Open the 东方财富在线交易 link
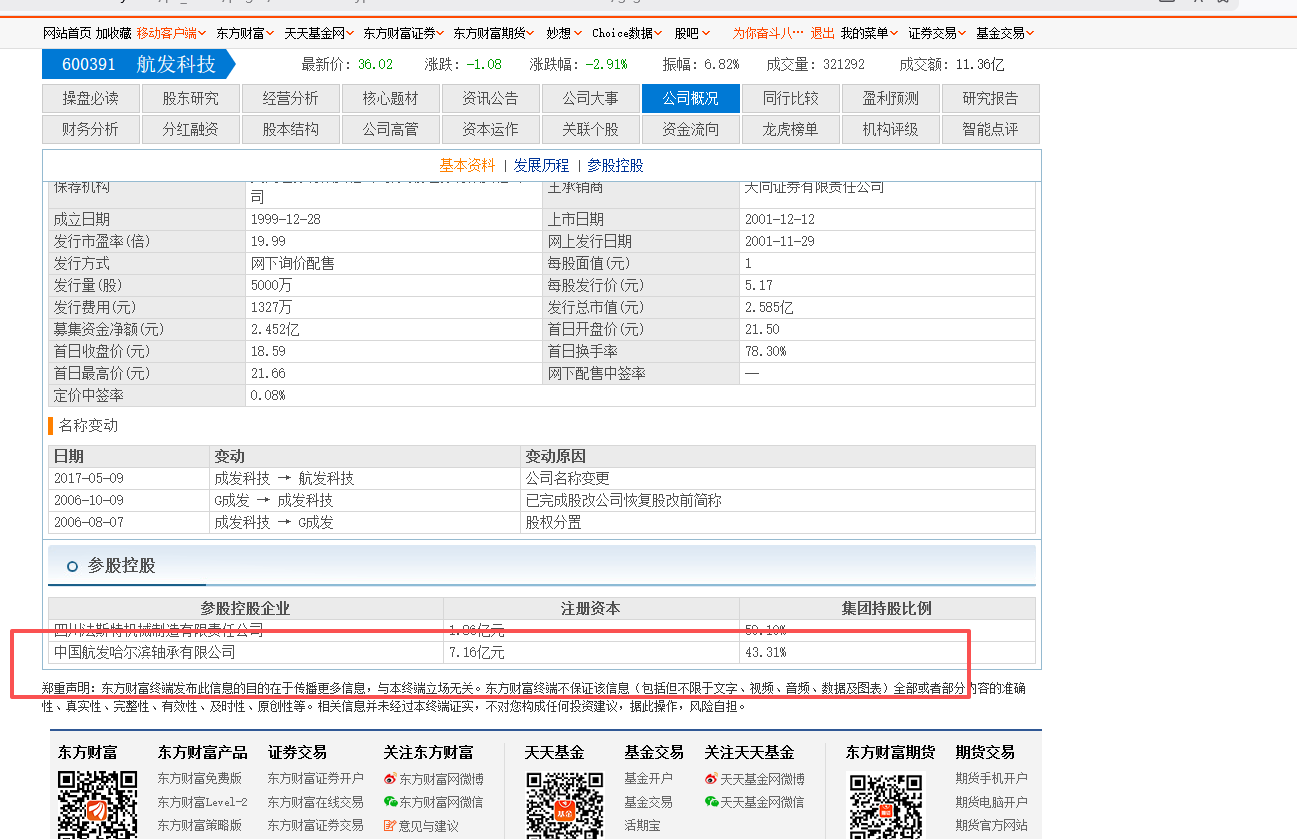 tap(315, 802)
